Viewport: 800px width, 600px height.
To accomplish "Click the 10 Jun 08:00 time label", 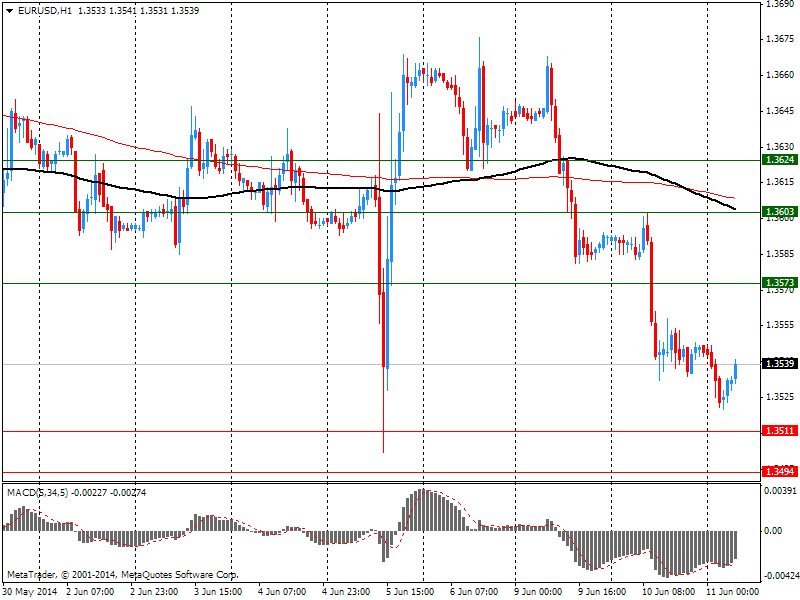I will [668, 592].
